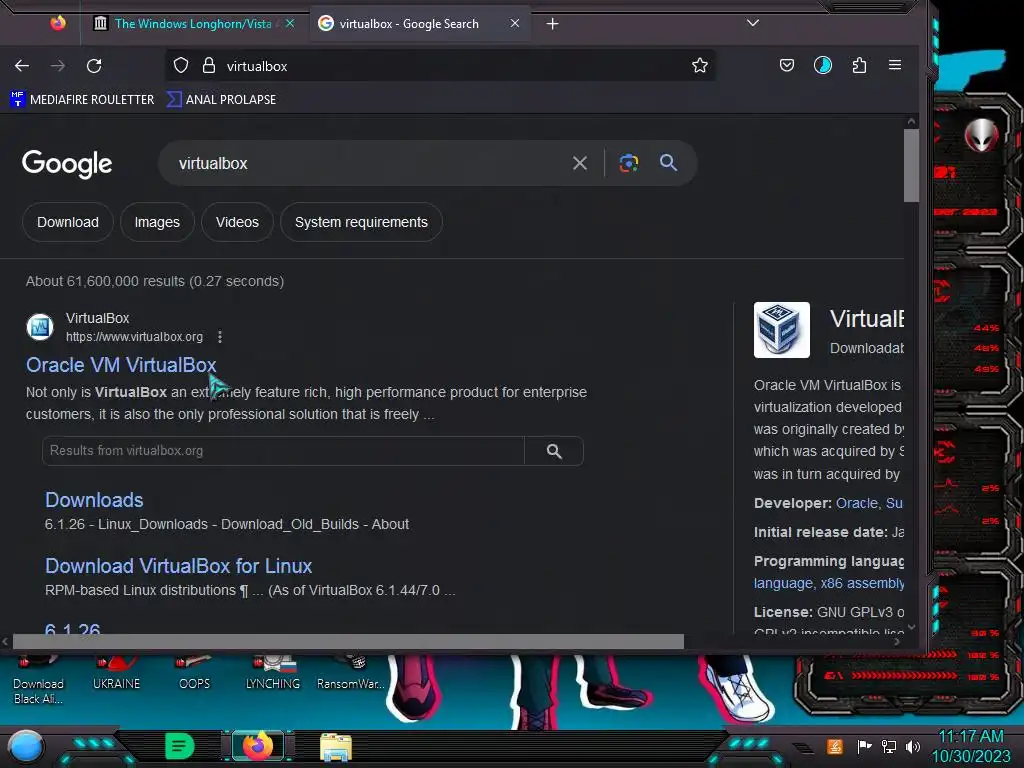Open File Explorer from the taskbar
The height and width of the screenshot is (768, 1024).
coord(336,747)
